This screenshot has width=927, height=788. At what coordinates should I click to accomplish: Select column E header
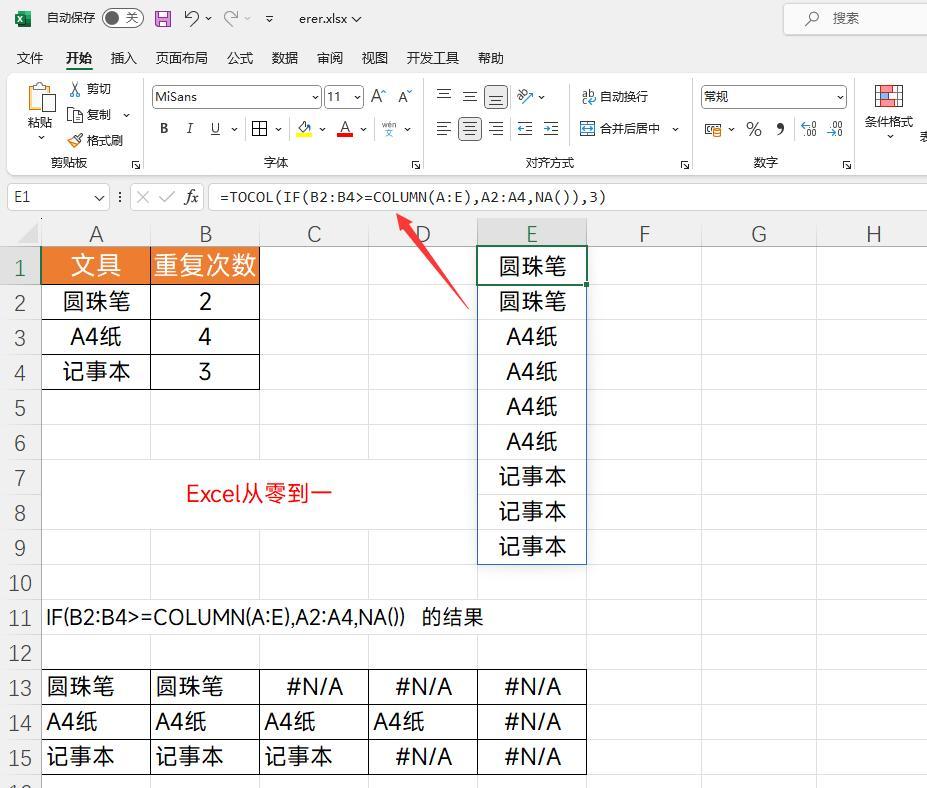[532, 234]
